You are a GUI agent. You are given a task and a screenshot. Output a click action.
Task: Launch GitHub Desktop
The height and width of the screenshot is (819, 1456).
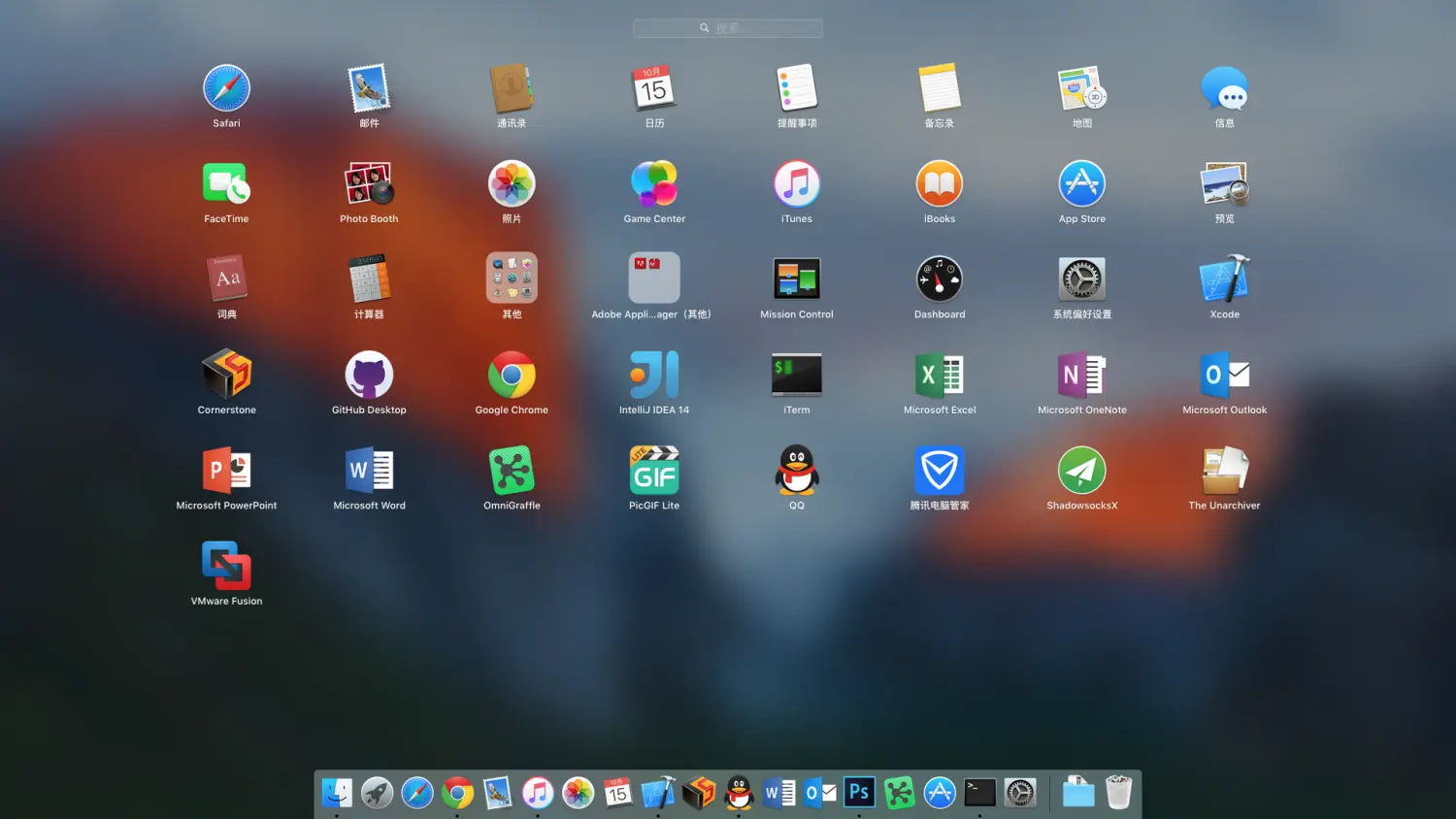point(369,375)
